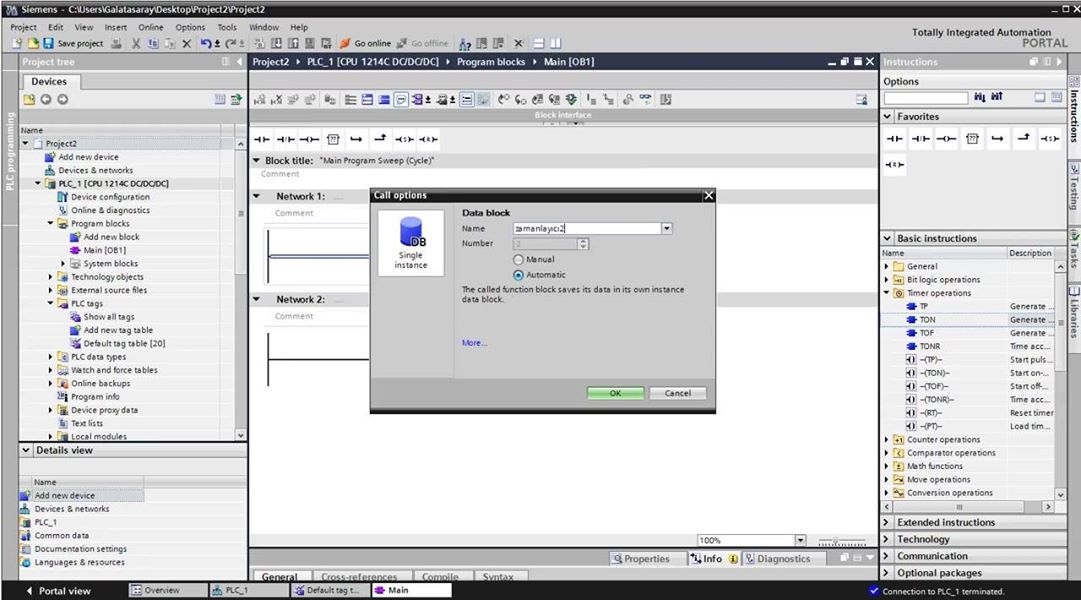Click the Delete X icon in toolbar
1081x600 pixels.
pos(187,43)
